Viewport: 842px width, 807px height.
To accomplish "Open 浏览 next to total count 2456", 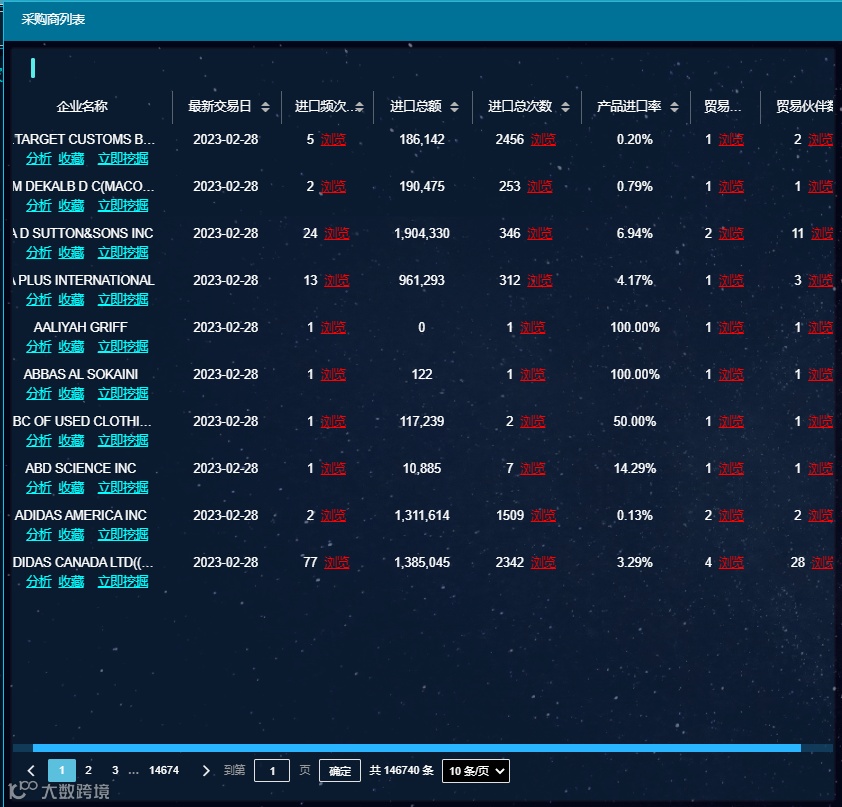I will pos(543,140).
